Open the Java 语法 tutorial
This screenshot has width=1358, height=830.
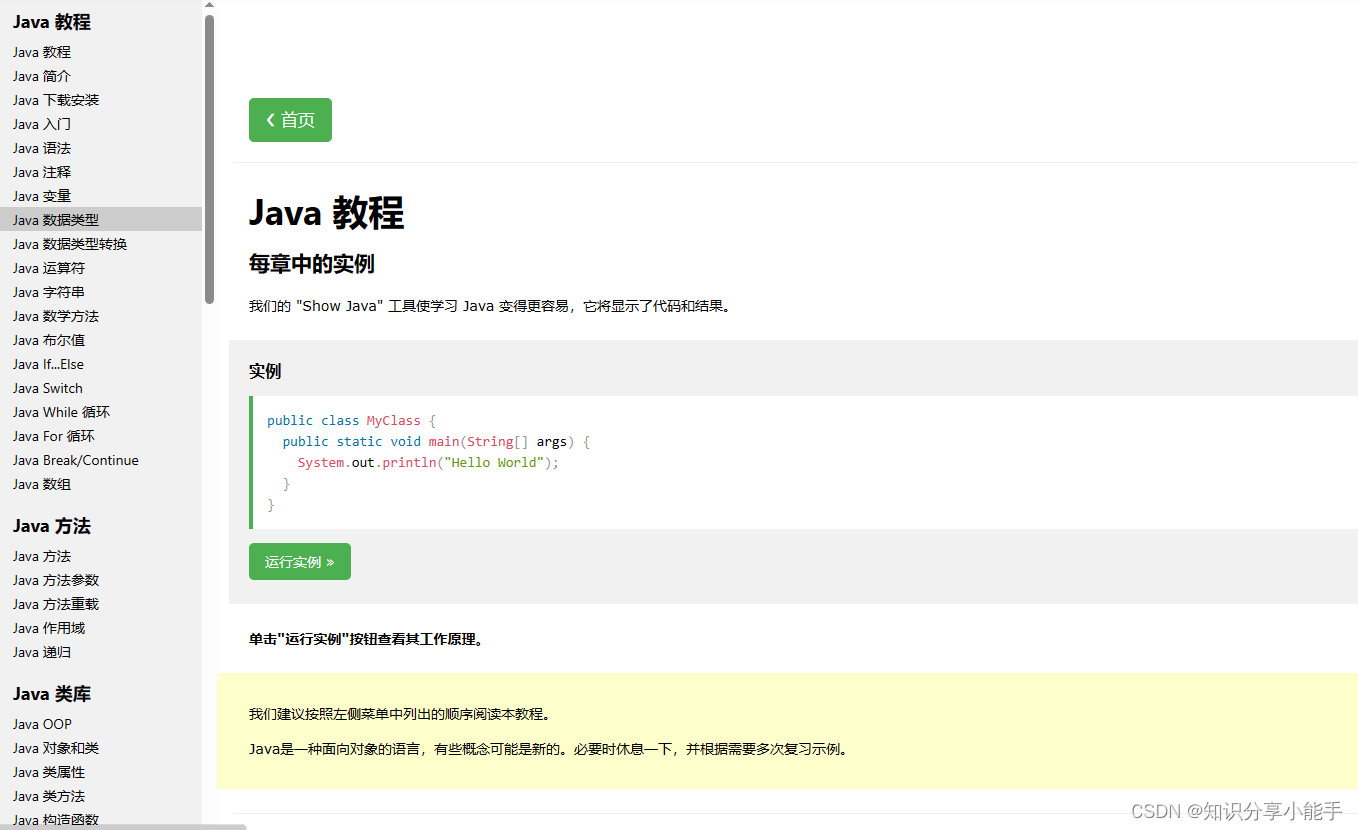tap(41, 147)
